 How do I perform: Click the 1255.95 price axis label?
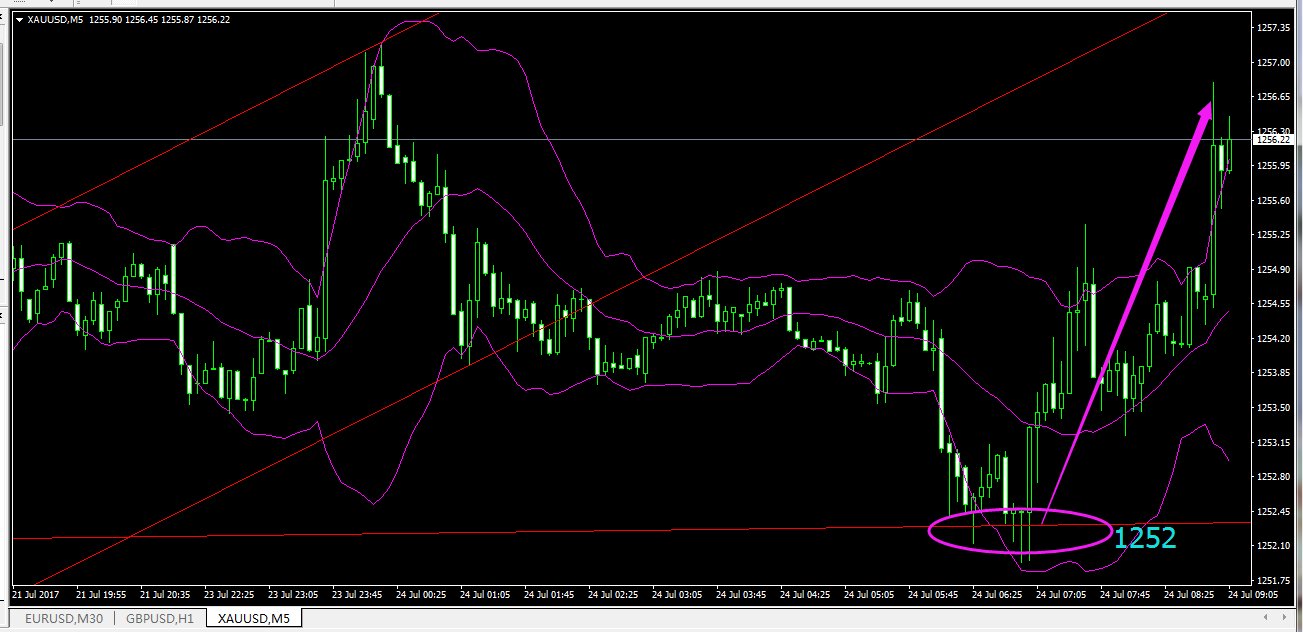pyautogui.click(x=1273, y=166)
